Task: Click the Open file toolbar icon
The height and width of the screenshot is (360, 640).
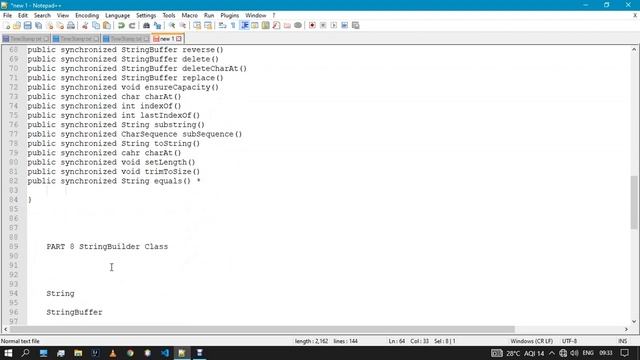Action: pyautogui.click(x=17, y=25)
